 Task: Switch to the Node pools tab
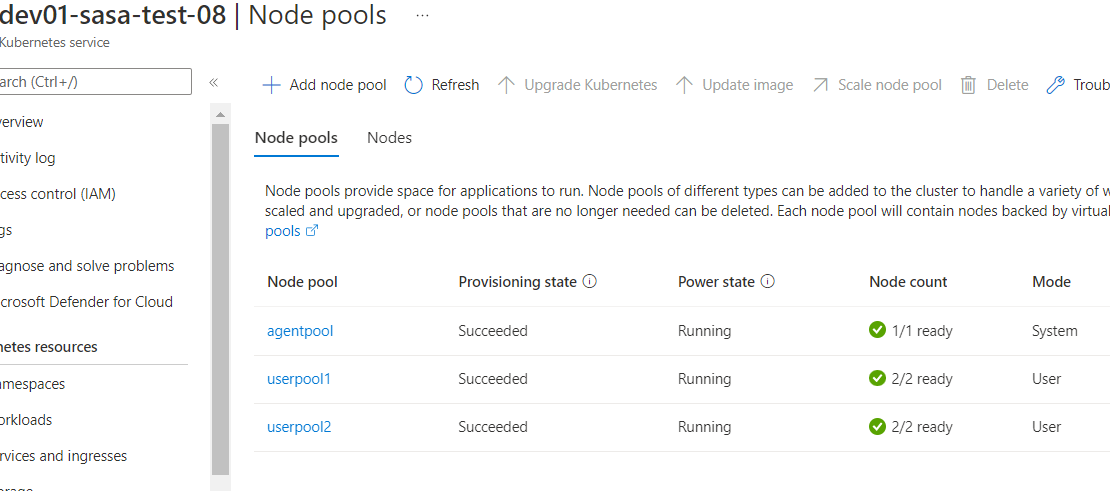[x=296, y=138]
